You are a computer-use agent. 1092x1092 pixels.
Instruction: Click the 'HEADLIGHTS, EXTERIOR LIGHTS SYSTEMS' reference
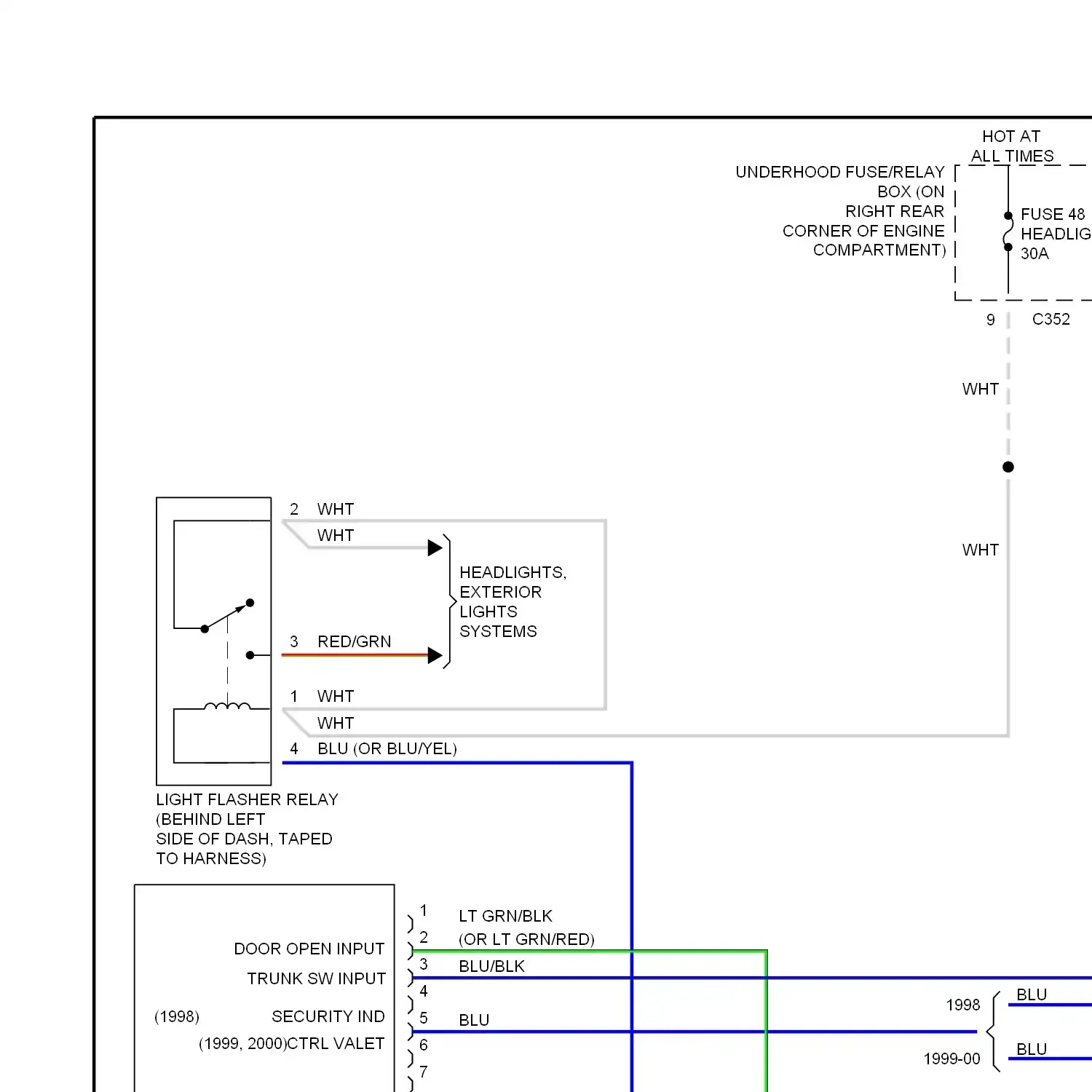coord(513,601)
